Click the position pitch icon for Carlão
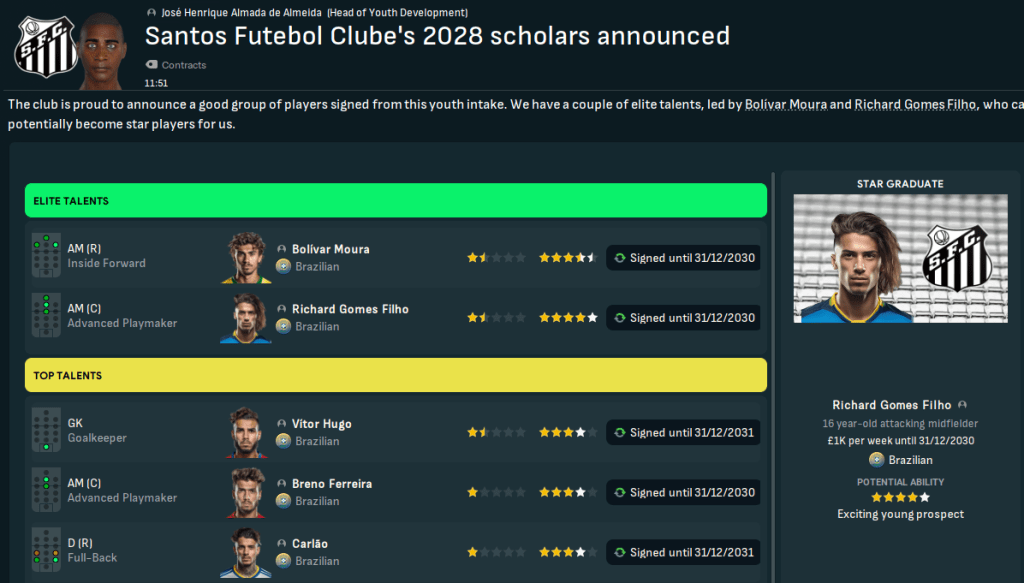The width and height of the screenshot is (1024, 583). [x=46, y=551]
